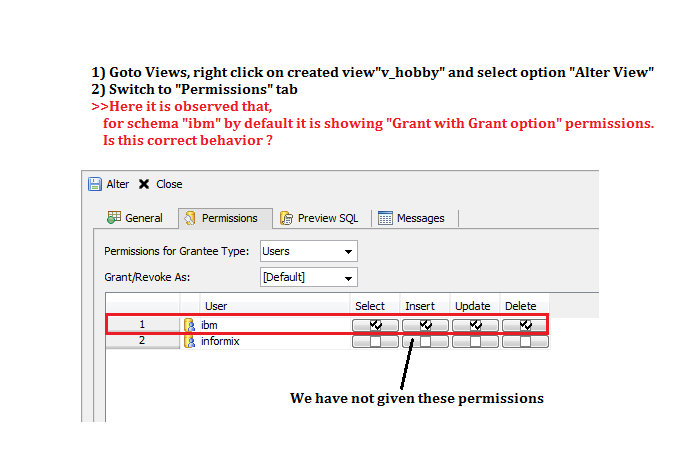Viewport: 699px width, 474px height.
Task: Uncheck Delete permission for ibm
Action: 525,325
